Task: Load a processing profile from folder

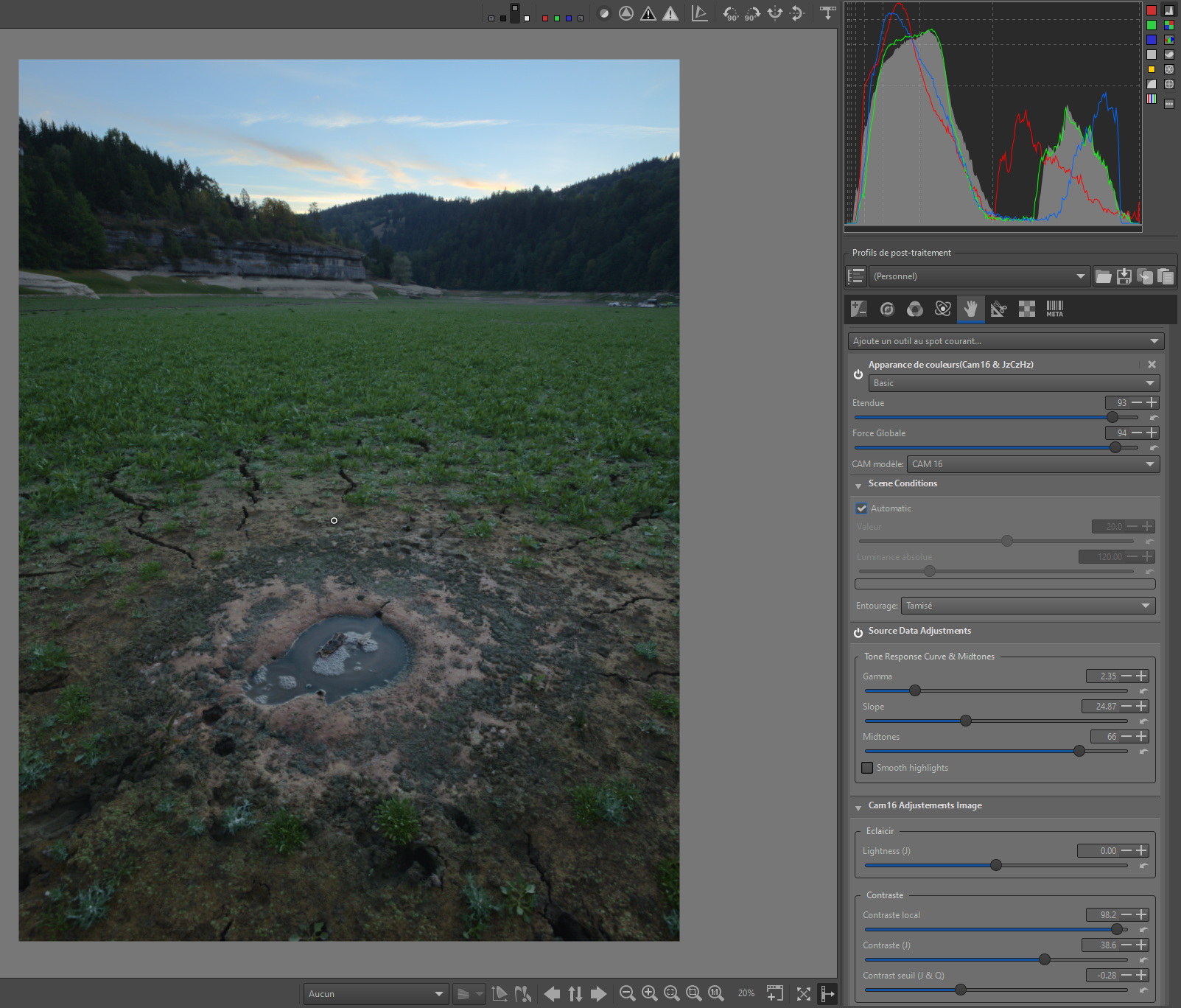Action: click(1103, 276)
